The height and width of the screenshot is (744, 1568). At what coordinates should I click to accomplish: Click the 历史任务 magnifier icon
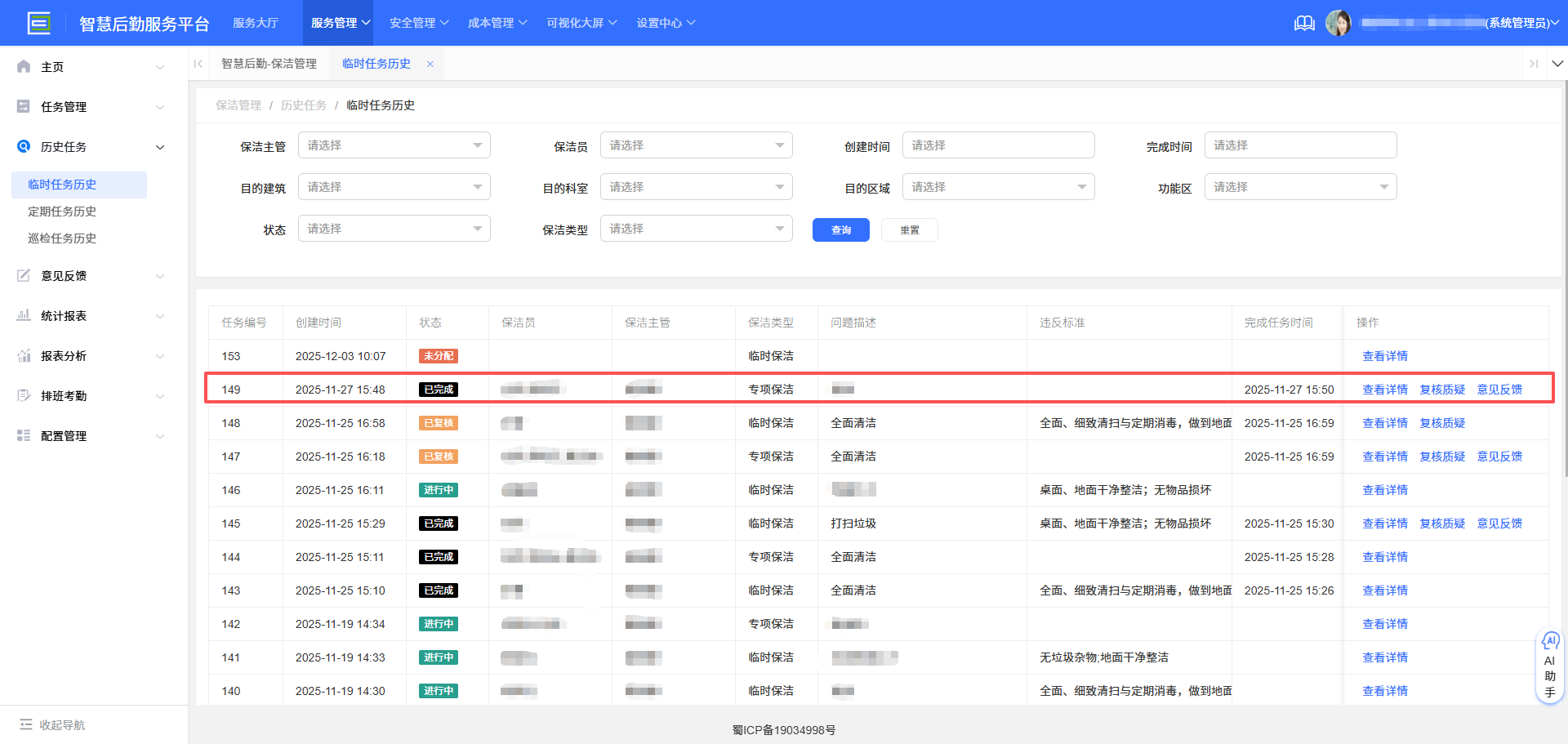(x=23, y=147)
